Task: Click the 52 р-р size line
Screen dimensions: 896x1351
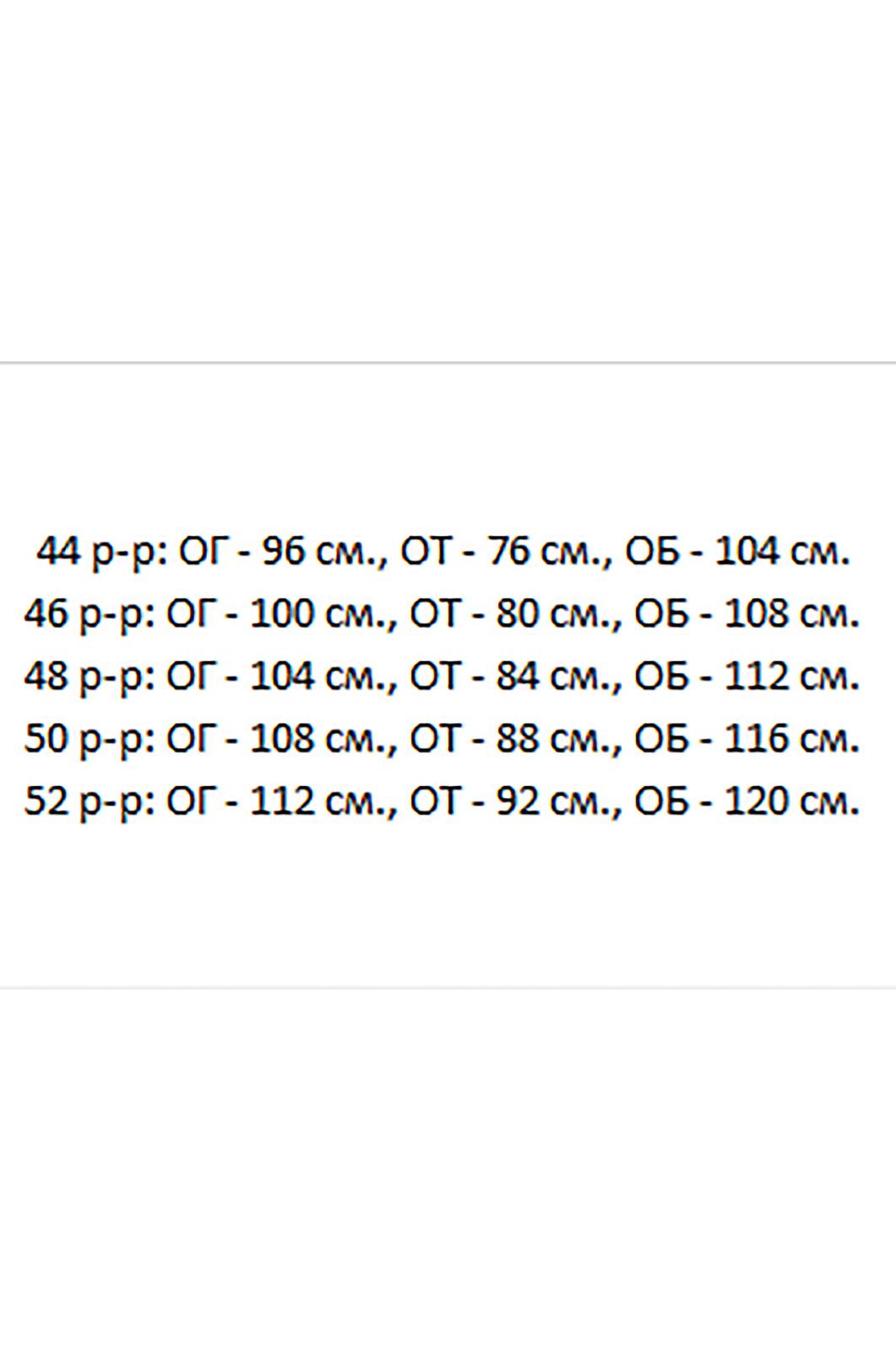Action: pos(442,801)
